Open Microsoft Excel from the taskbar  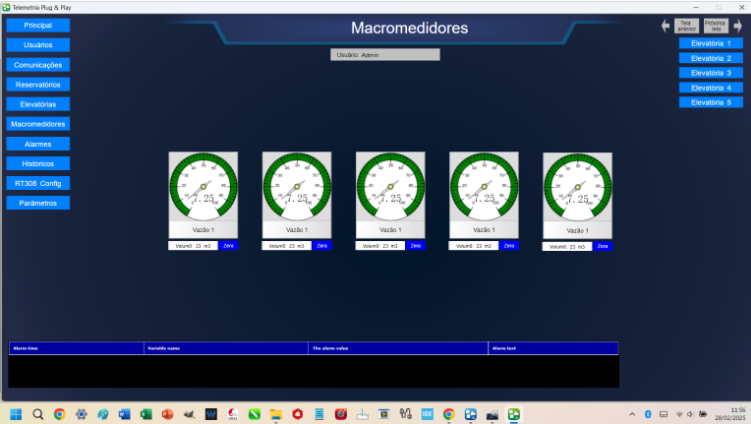coord(146,413)
